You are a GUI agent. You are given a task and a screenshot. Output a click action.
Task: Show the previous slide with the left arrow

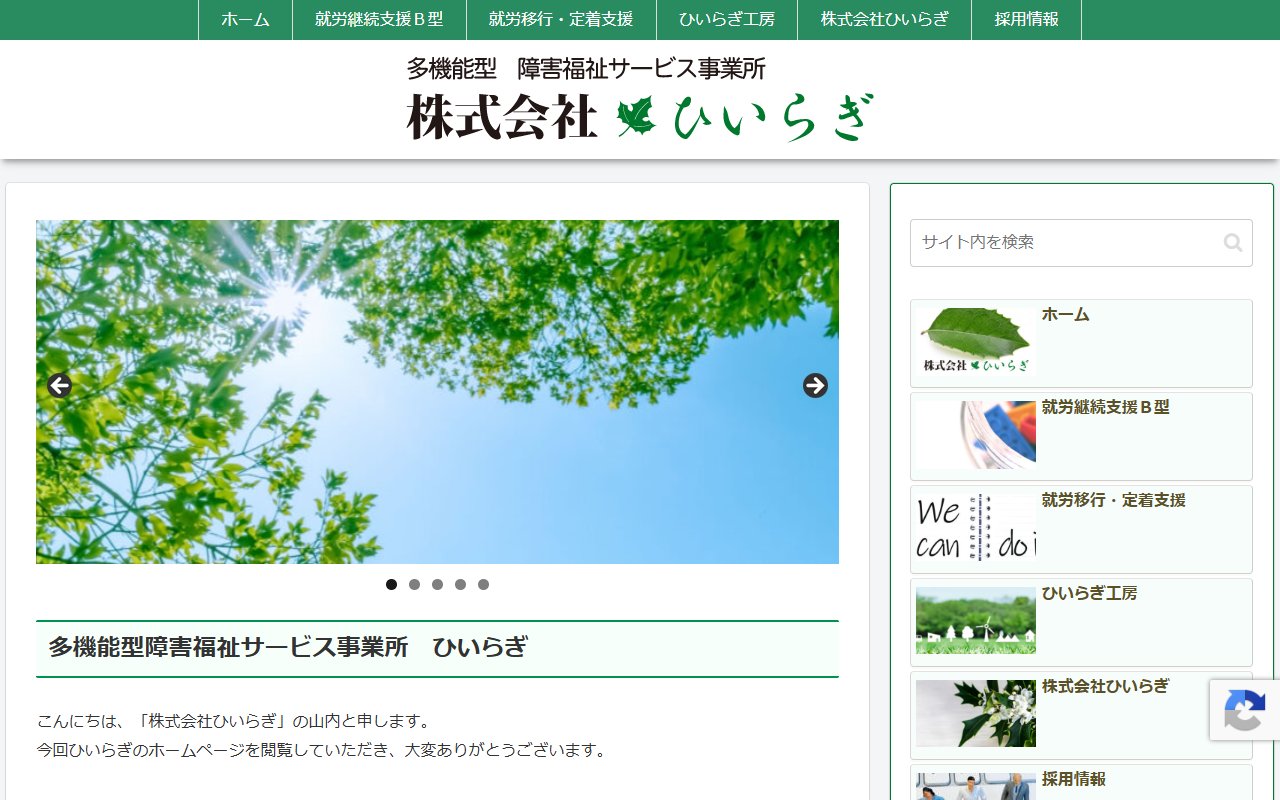click(59, 385)
